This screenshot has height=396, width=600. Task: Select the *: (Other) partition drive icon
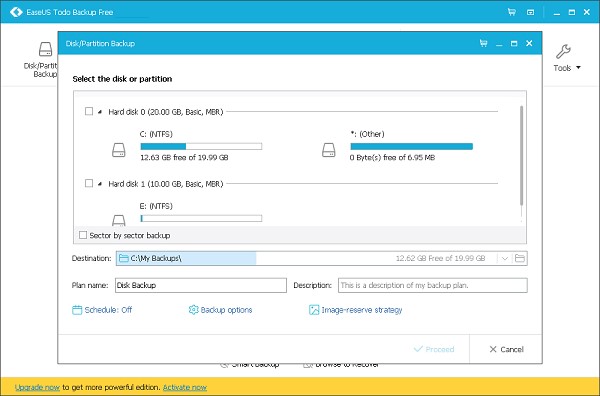click(x=329, y=150)
